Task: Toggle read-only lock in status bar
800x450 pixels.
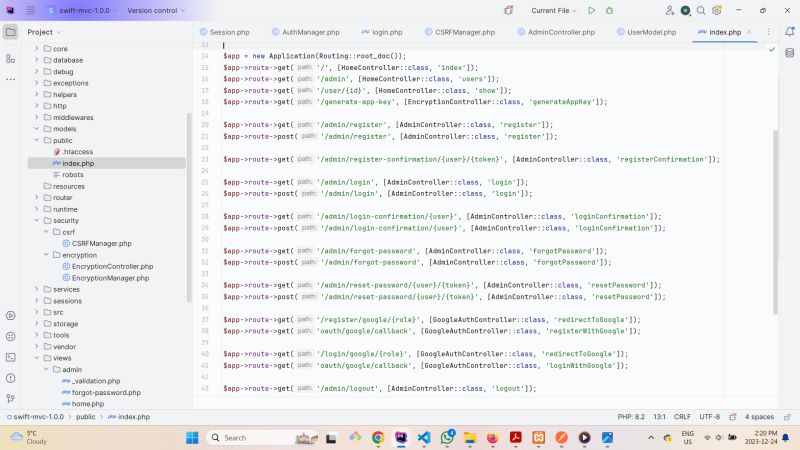Action: pyautogui.click(x=784, y=416)
